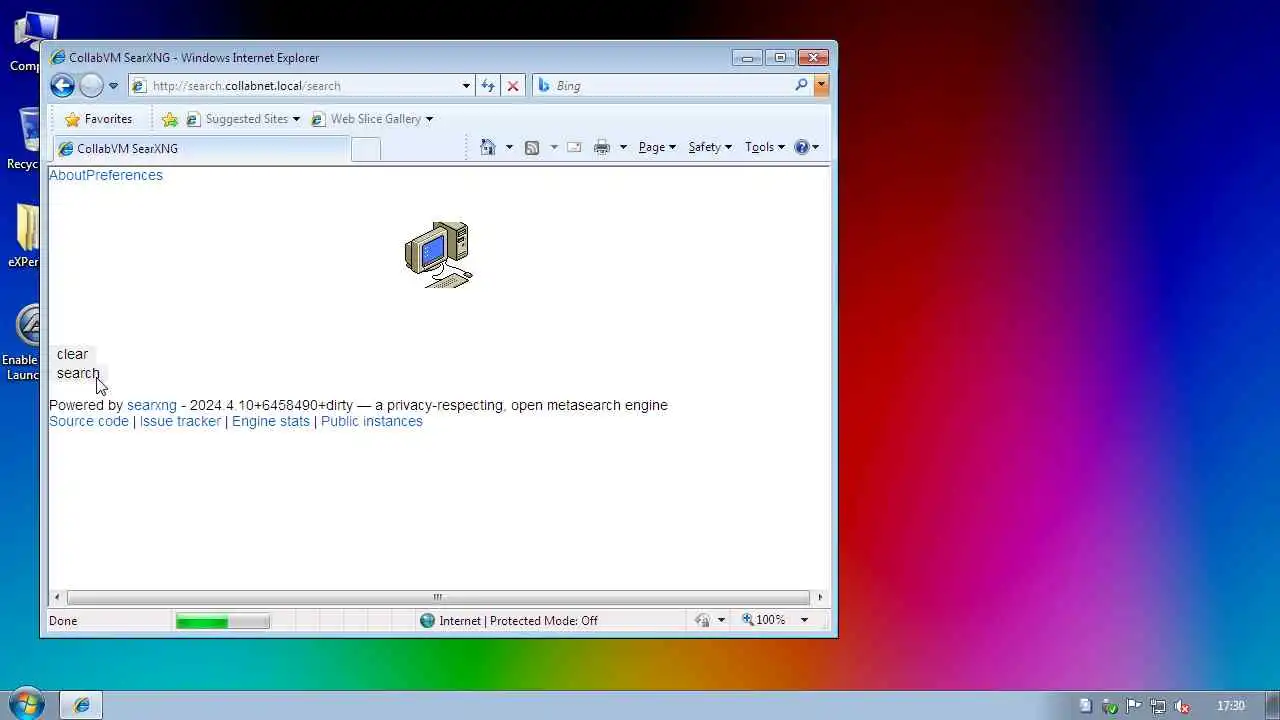The height and width of the screenshot is (720, 1280).
Task: Expand the address bar autocomplete dropdown
Action: pyautogui.click(x=466, y=86)
